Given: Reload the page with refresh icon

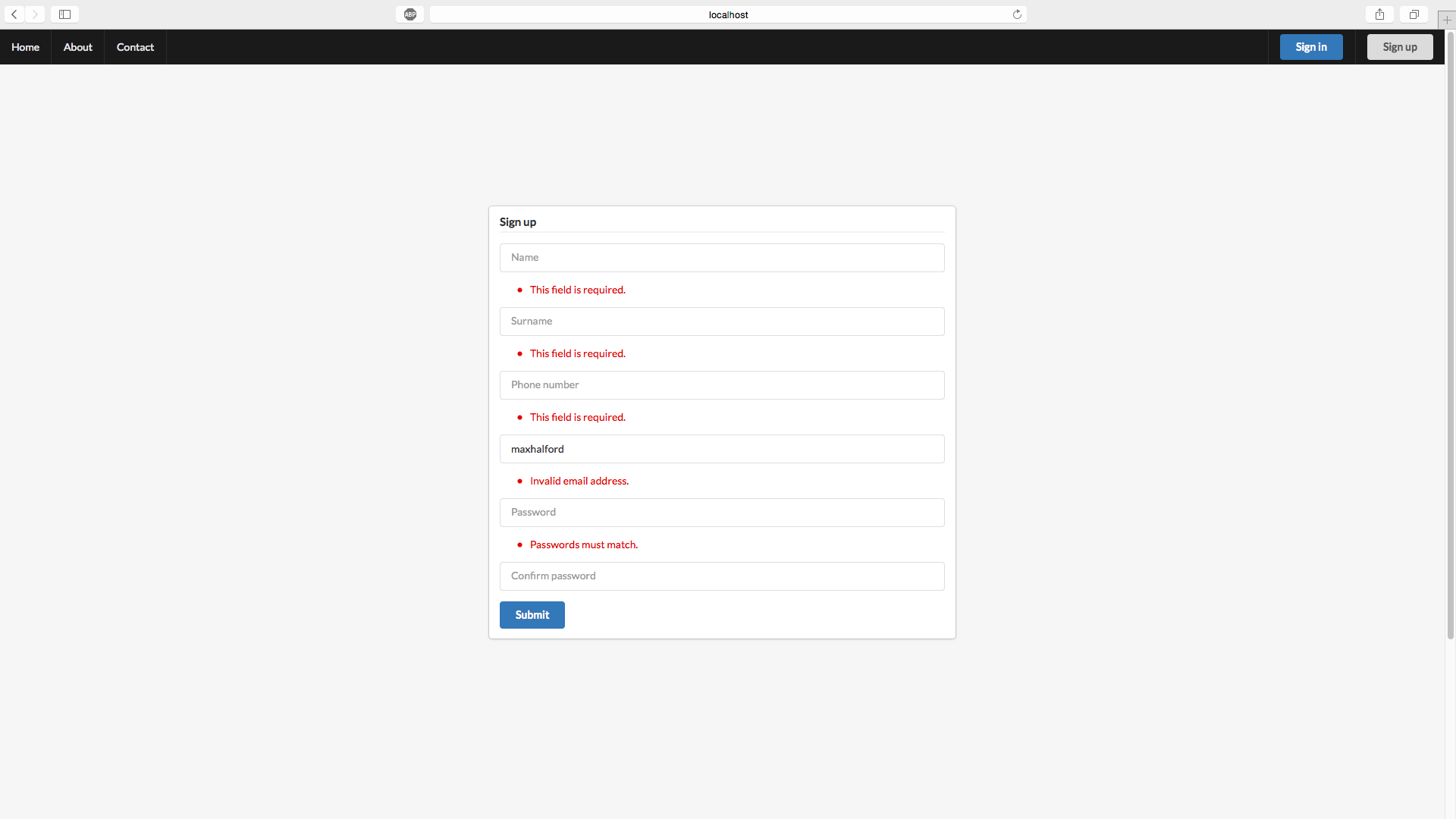Looking at the screenshot, I should tap(1017, 14).
